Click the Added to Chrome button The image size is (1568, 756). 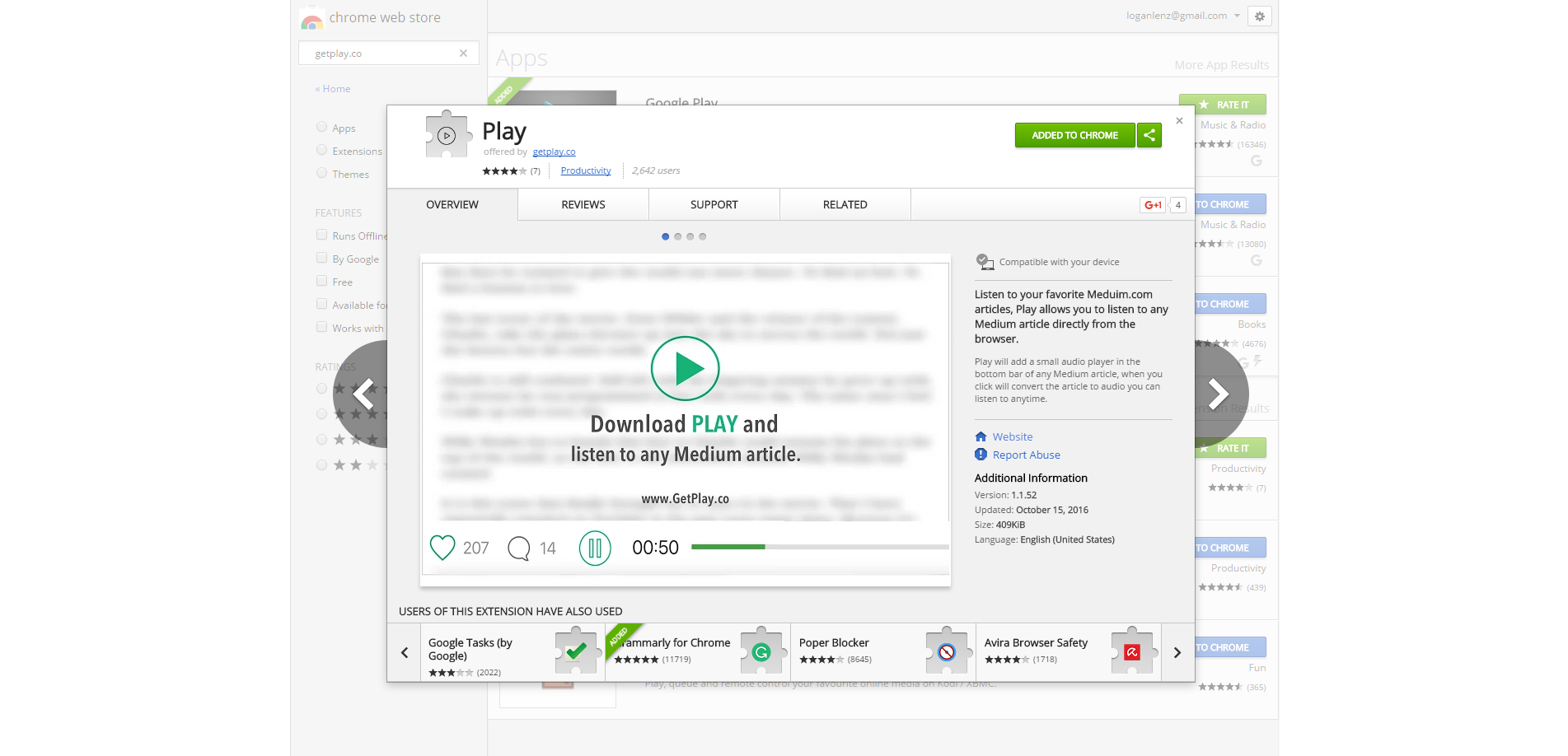pos(1074,135)
